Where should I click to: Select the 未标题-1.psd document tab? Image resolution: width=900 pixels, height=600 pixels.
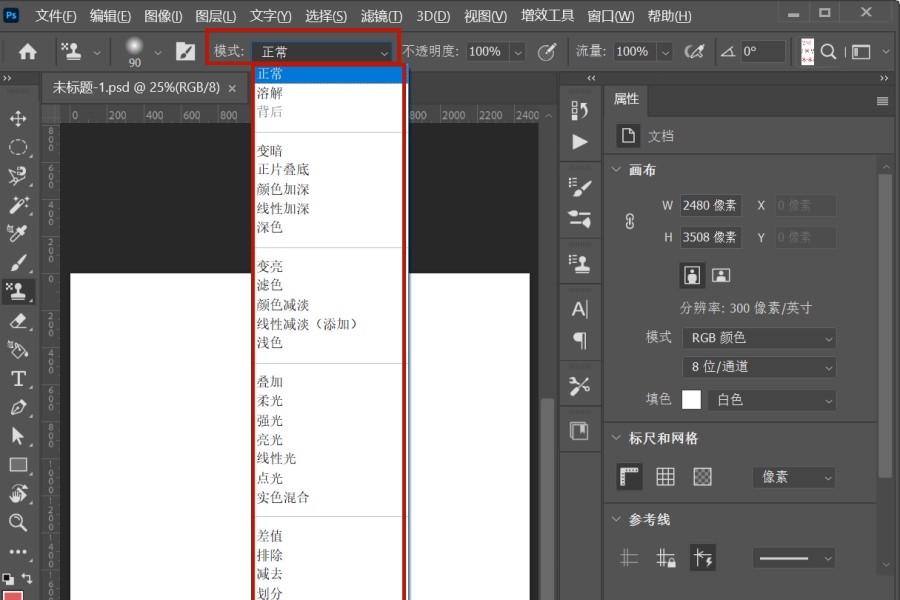(136, 87)
